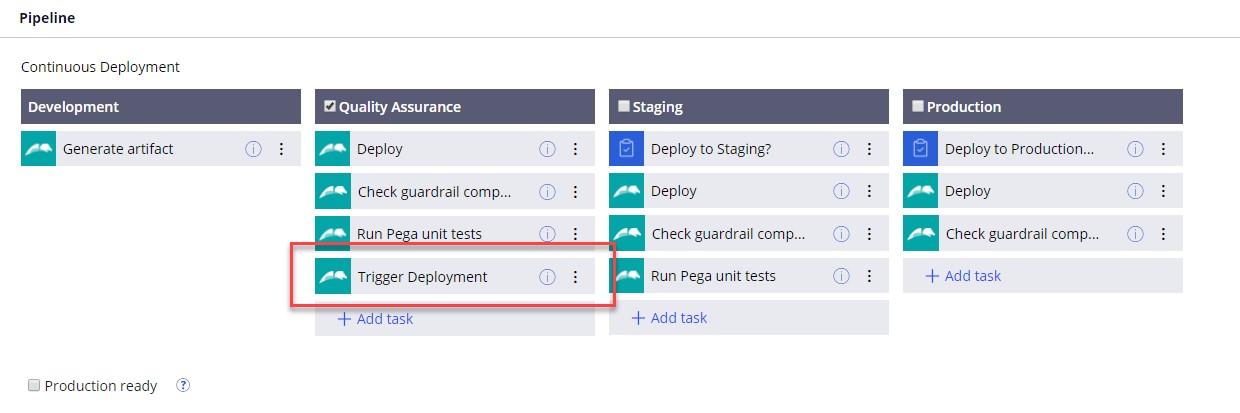This screenshot has height=413, width=1240.
Task: Add task to Production stage
Action: click(963, 276)
